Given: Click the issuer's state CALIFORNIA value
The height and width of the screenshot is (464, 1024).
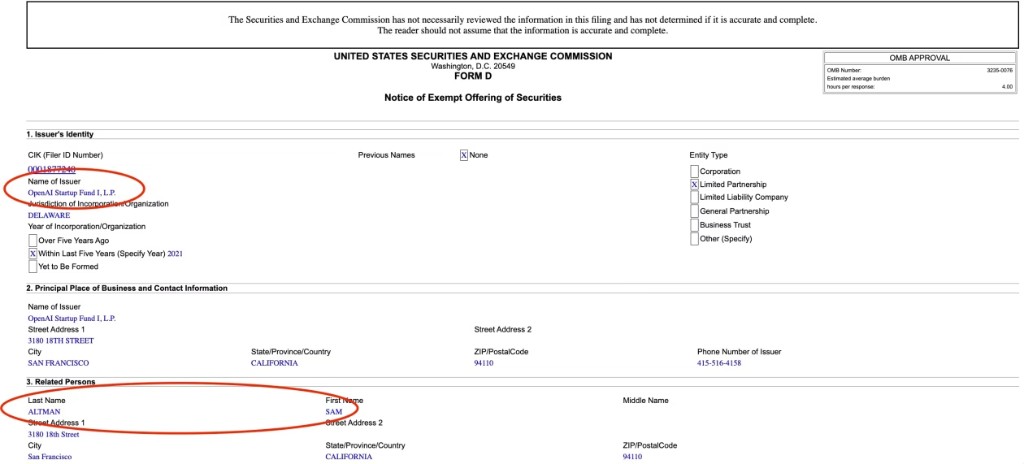Looking at the screenshot, I should click(x=274, y=363).
